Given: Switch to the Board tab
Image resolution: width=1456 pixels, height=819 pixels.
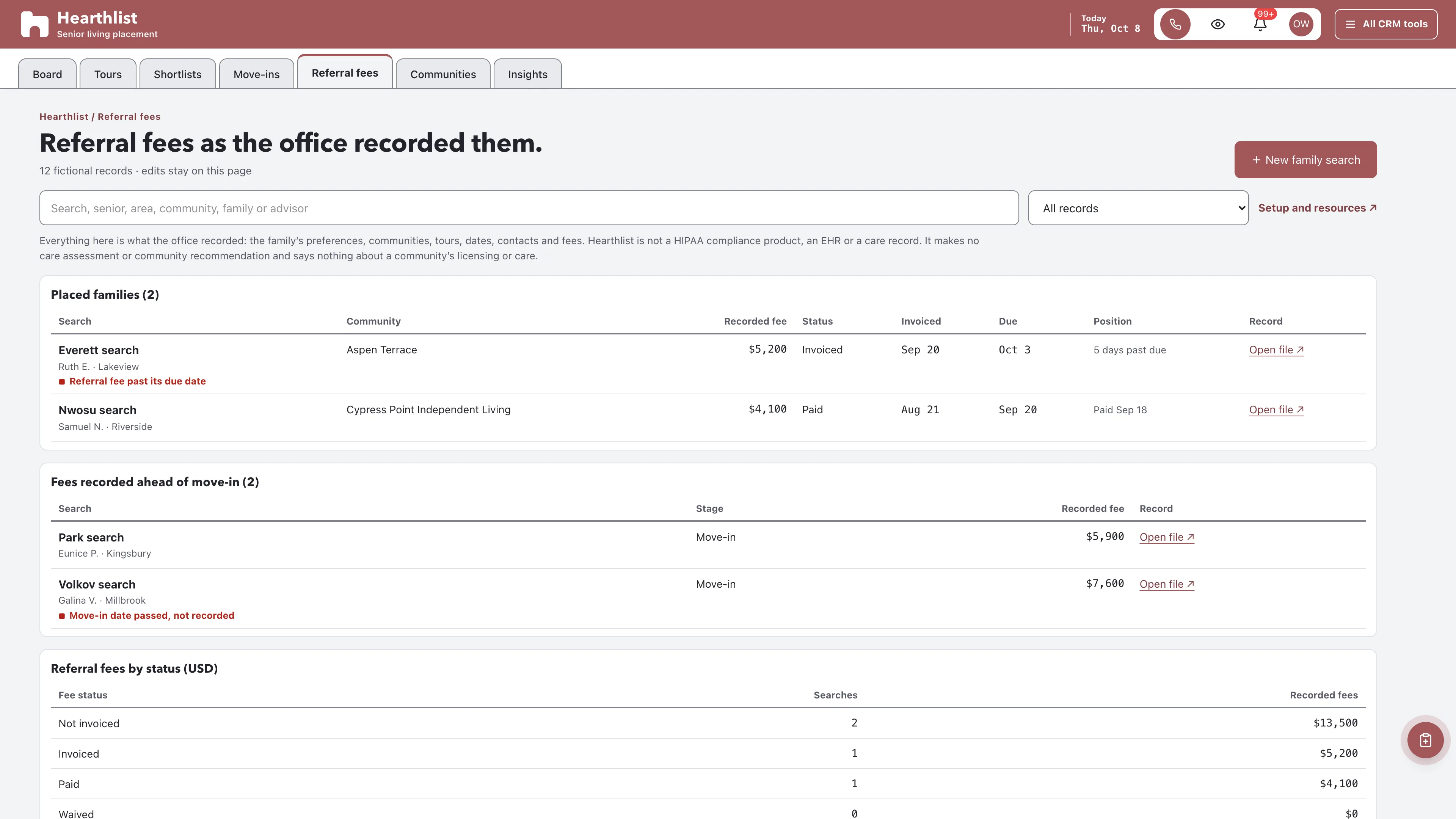Looking at the screenshot, I should pyautogui.click(x=47, y=74).
